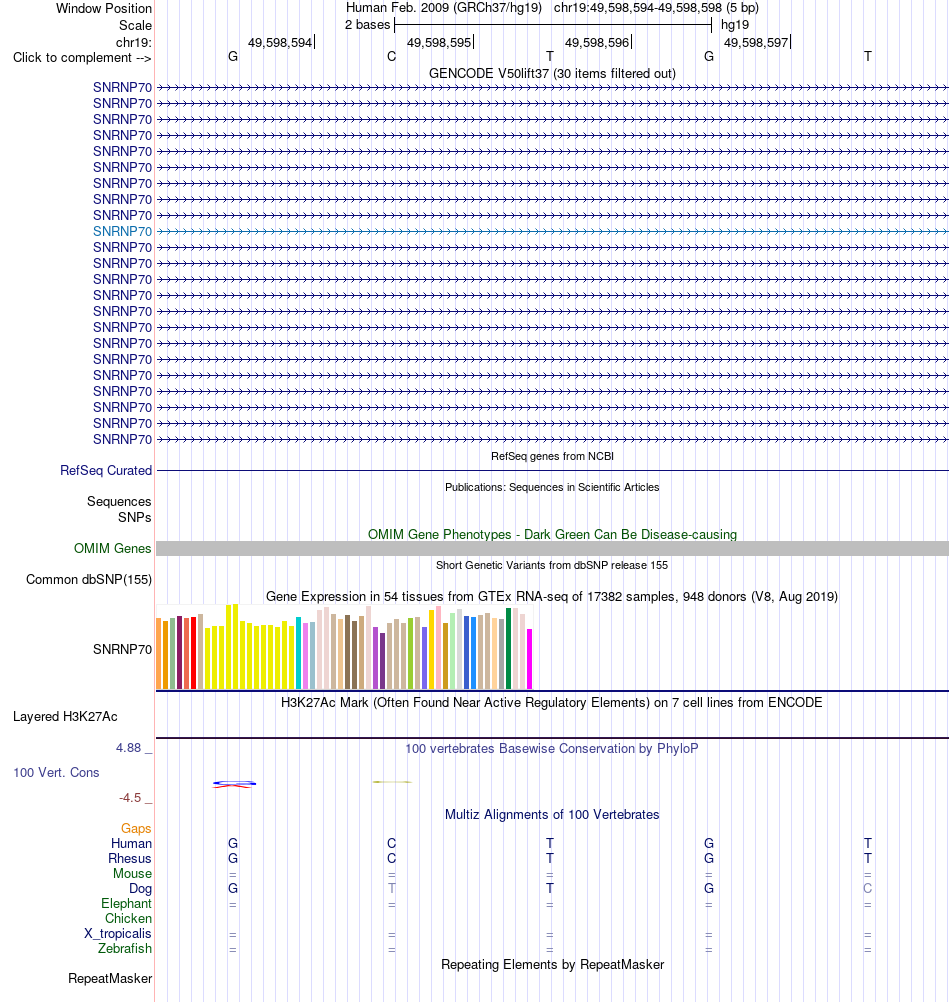This screenshot has height=1002, width=950.
Task: Click the '2 bases' scale text
Action: 367,25
